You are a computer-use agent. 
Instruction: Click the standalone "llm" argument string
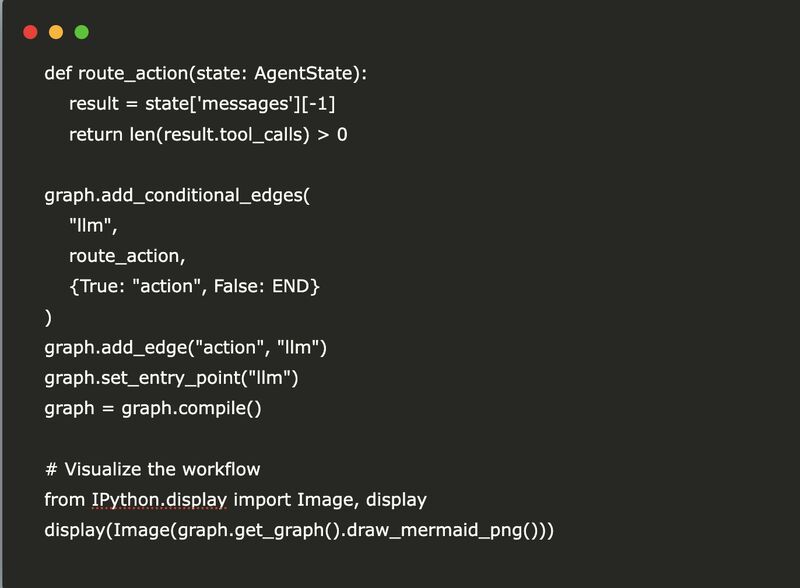[x=93, y=226]
